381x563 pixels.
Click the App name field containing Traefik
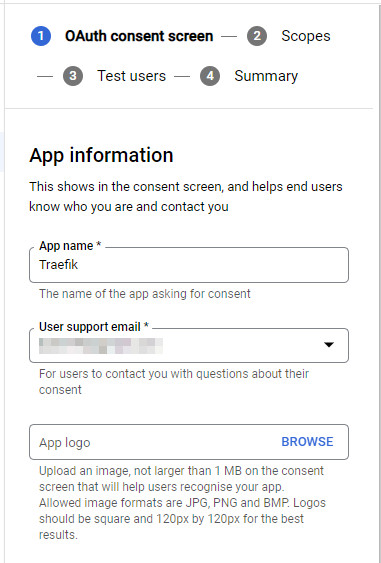(189, 265)
